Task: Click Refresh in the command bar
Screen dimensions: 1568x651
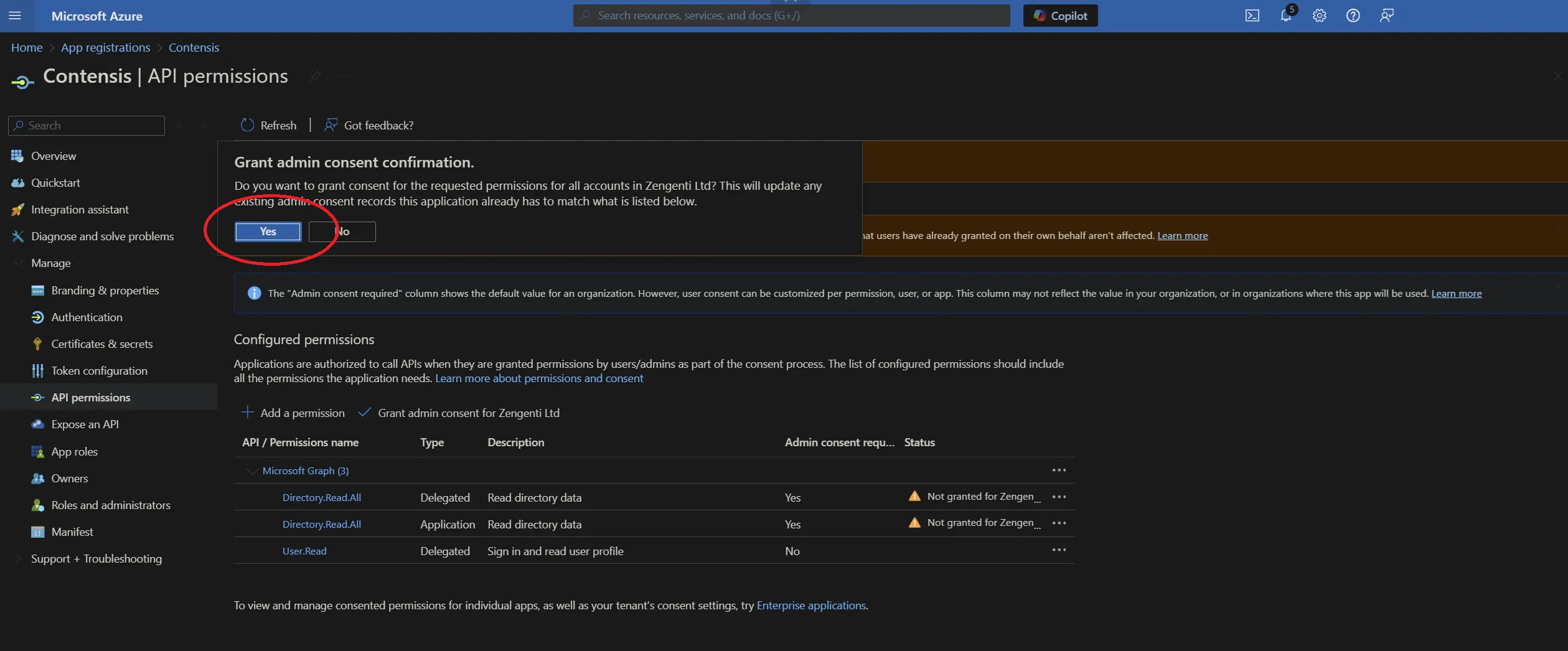Action: [269, 125]
